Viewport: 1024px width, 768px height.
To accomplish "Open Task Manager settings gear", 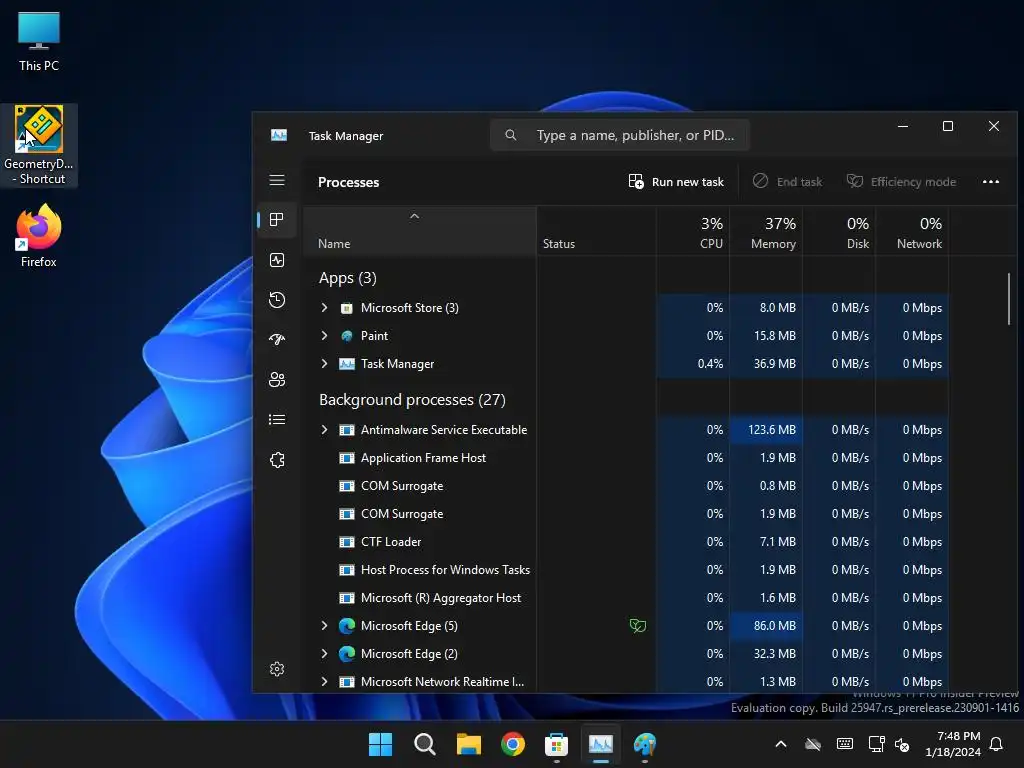I will [x=277, y=669].
